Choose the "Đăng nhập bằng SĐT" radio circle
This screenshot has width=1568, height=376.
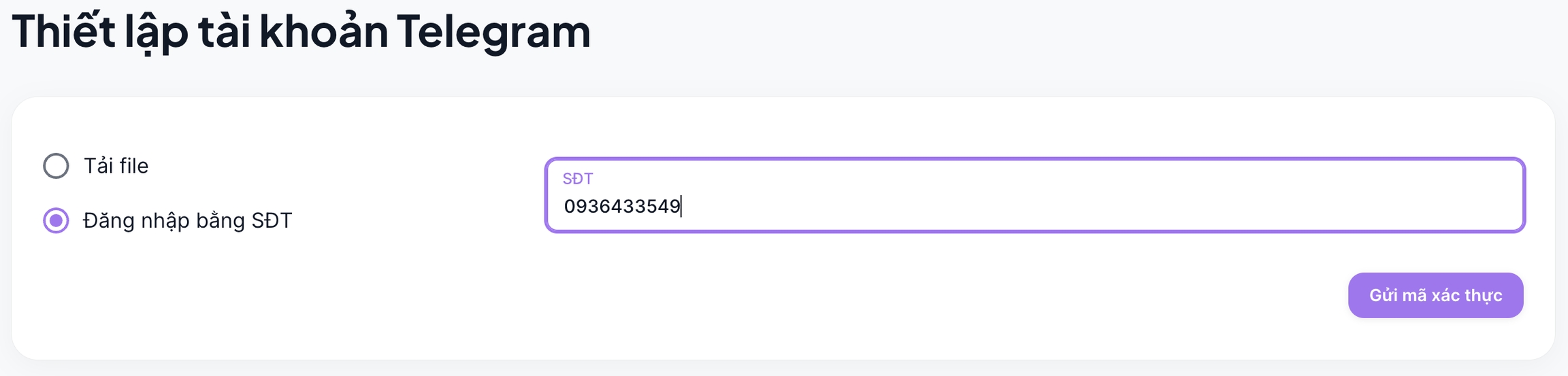pos(56,220)
